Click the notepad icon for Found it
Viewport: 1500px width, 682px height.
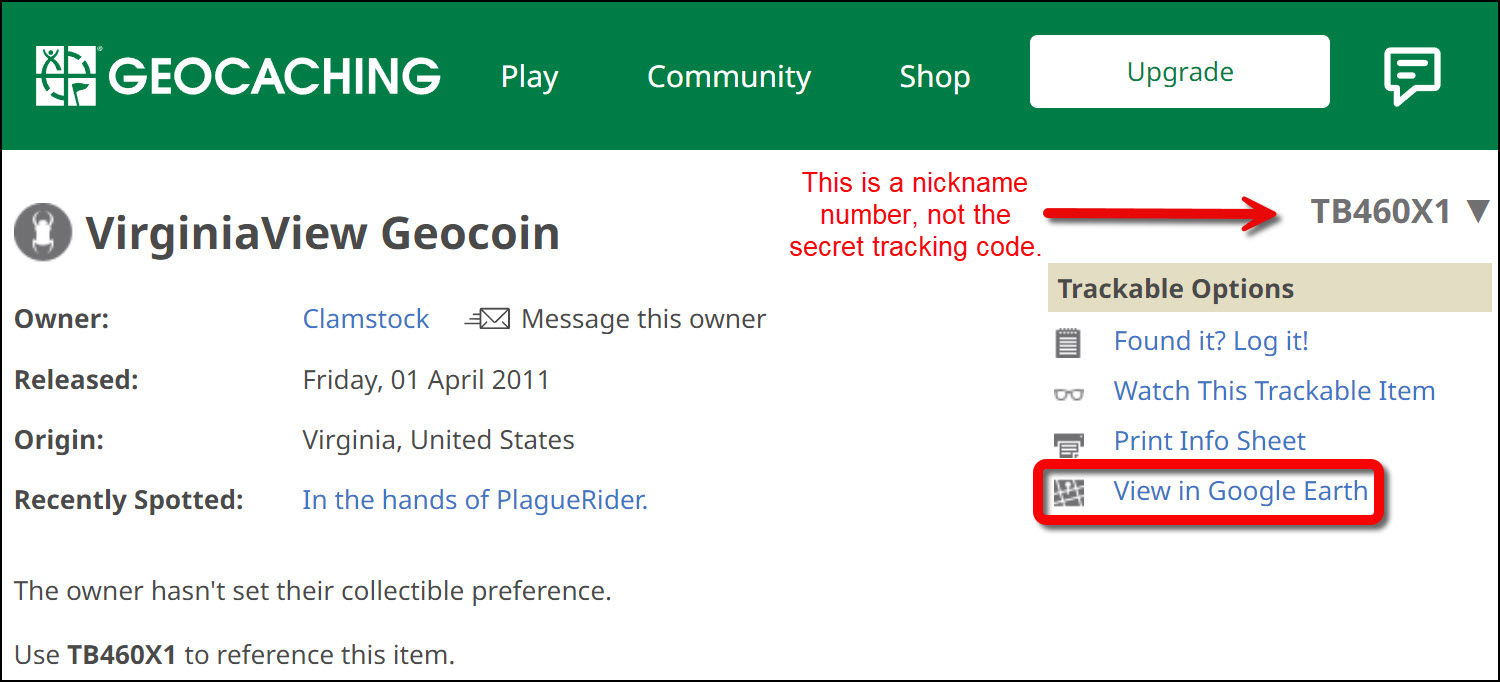pyautogui.click(x=1068, y=343)
